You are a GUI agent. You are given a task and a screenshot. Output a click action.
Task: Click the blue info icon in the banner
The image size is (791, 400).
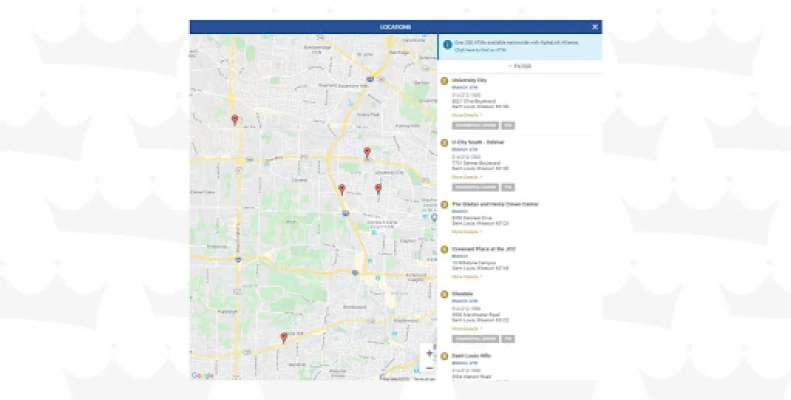coord(447,45)
